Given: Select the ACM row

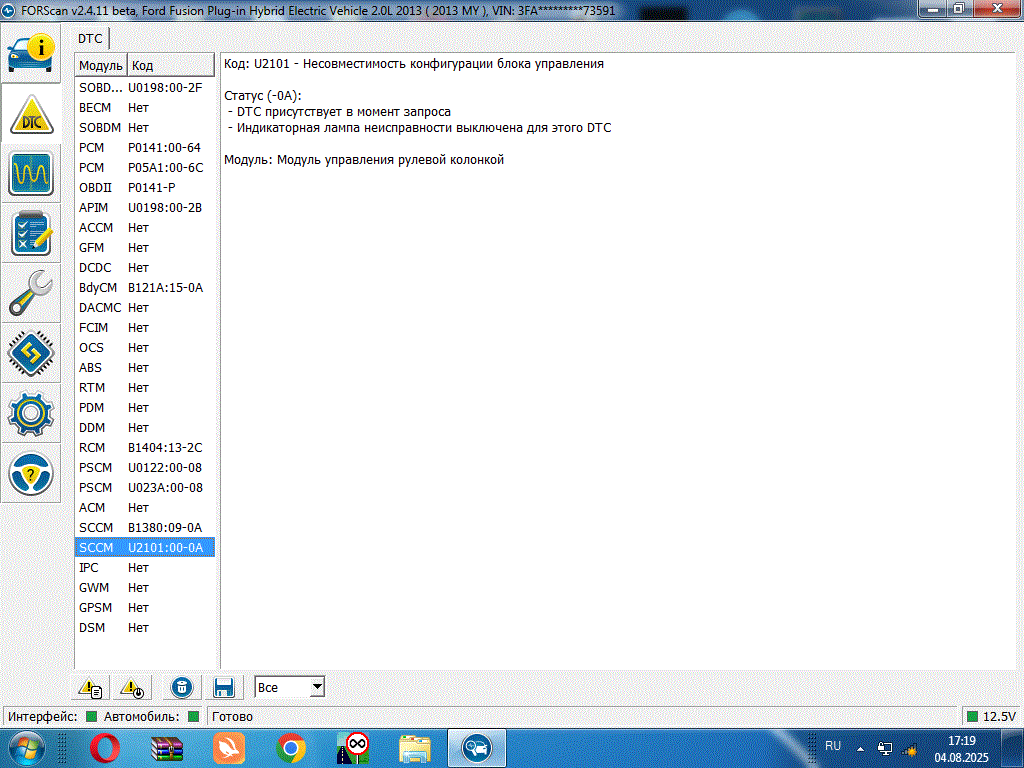Looking at the screenshot, I should 145,508.
